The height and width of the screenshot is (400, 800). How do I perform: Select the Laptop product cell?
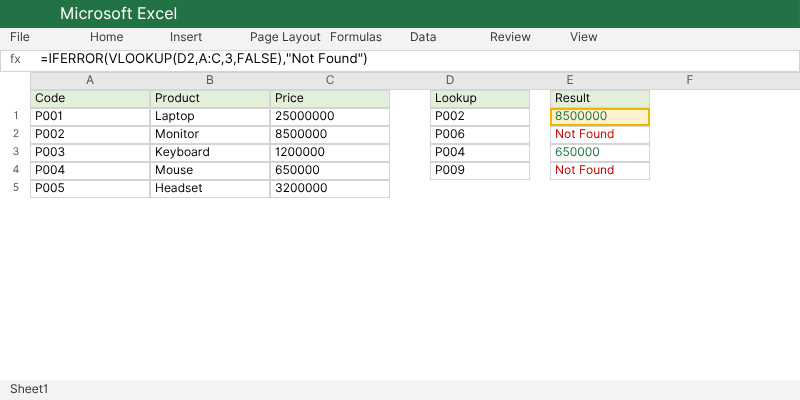(x=210, y=117)
